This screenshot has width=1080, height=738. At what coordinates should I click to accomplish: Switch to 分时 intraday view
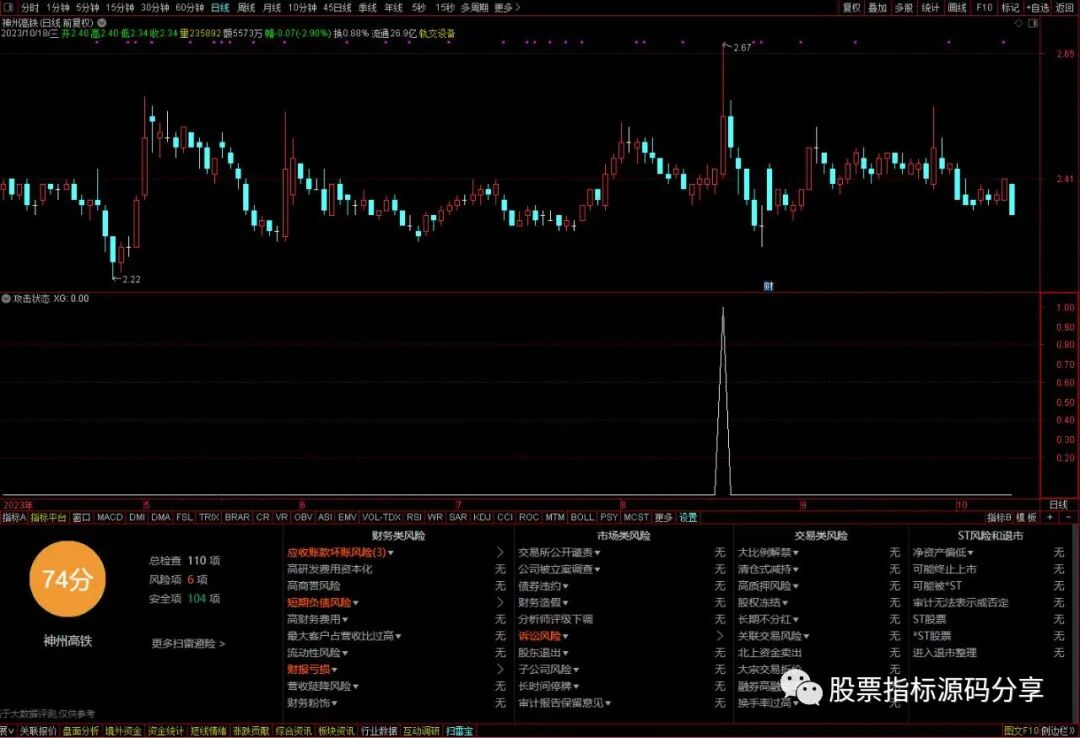click(x=30, y=8)
